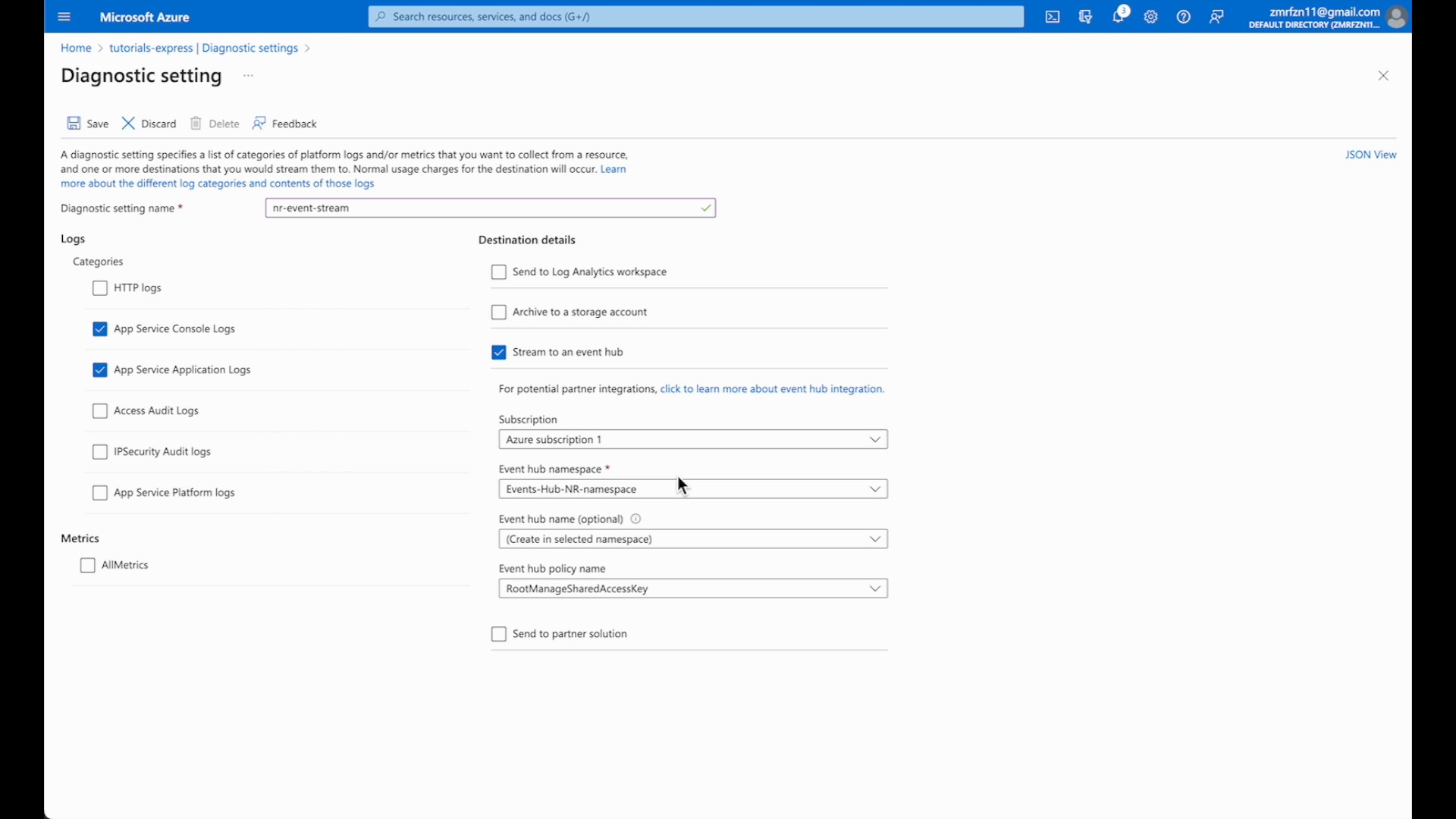The image size is (1456, 819).
Task: Open the Event hub namespace dropdown
Action: click(693, 489)
